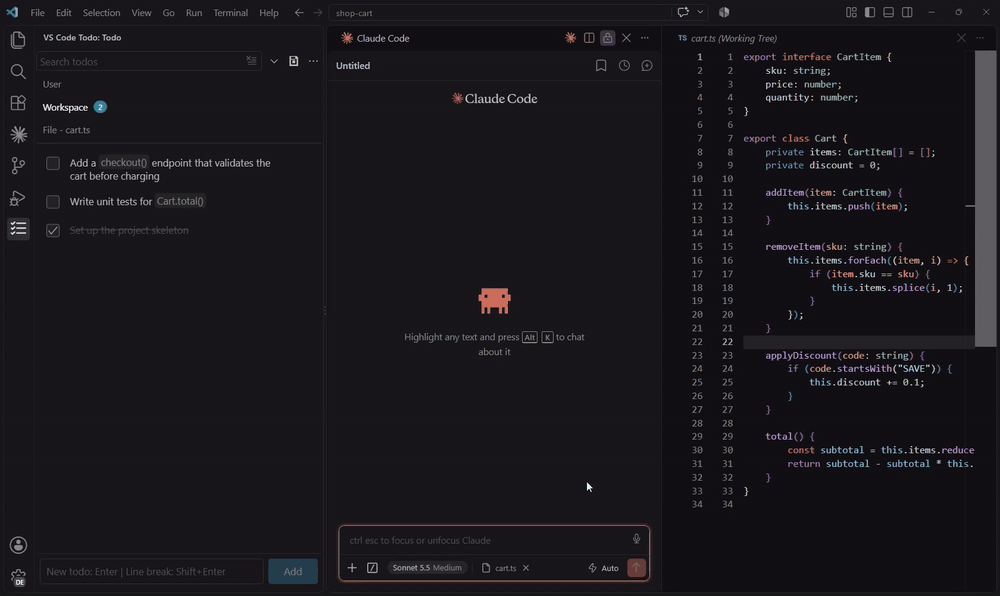Screen dimensions: 1000x596
Task: Open the Search view in activity bar
Action: click(18, 71)
